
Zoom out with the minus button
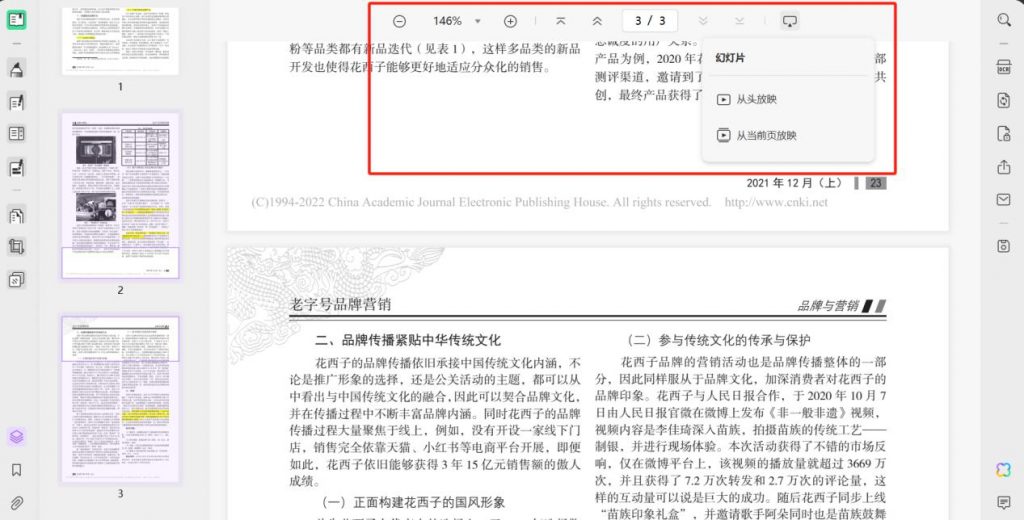[399, 21]
